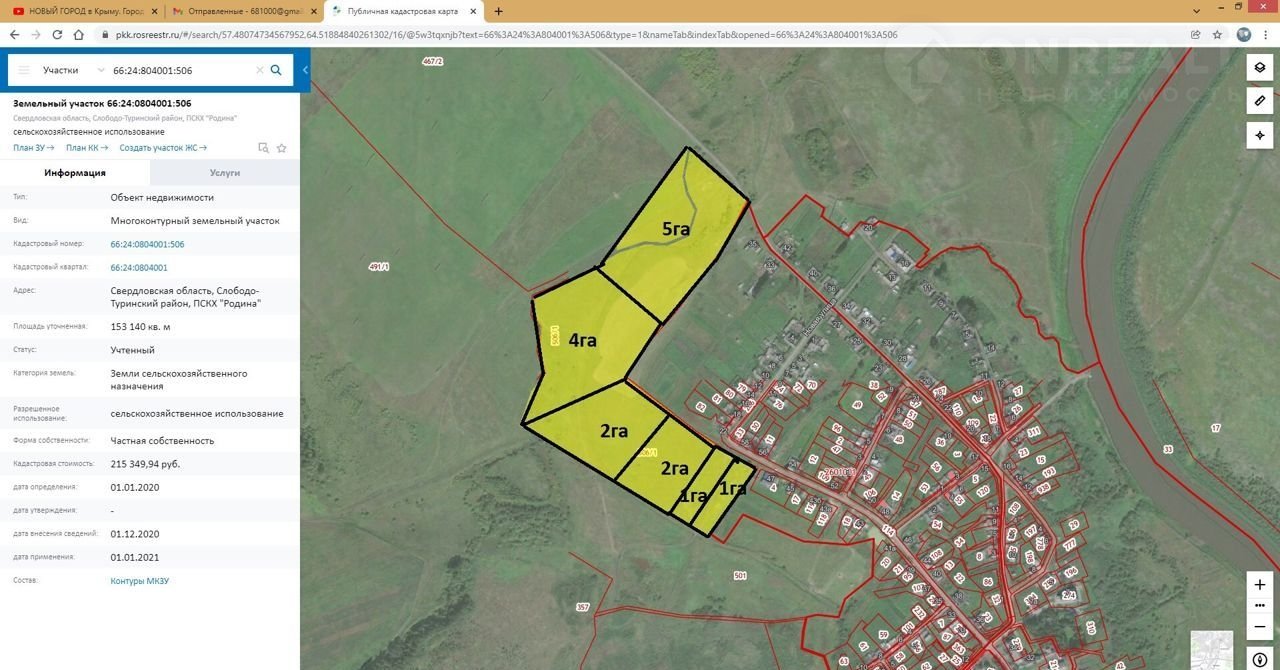1280x670 pixels.
Task: Open the Создать участок ЖС link
Action: pyautogui.click(x=162, y=148)
